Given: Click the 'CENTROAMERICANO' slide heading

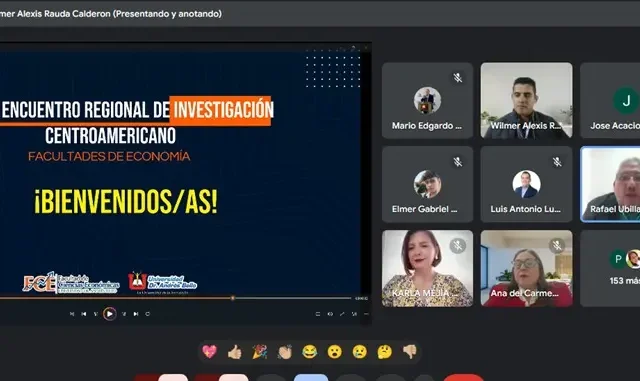Looking at the screenshot, I should (x=110, y=136).
